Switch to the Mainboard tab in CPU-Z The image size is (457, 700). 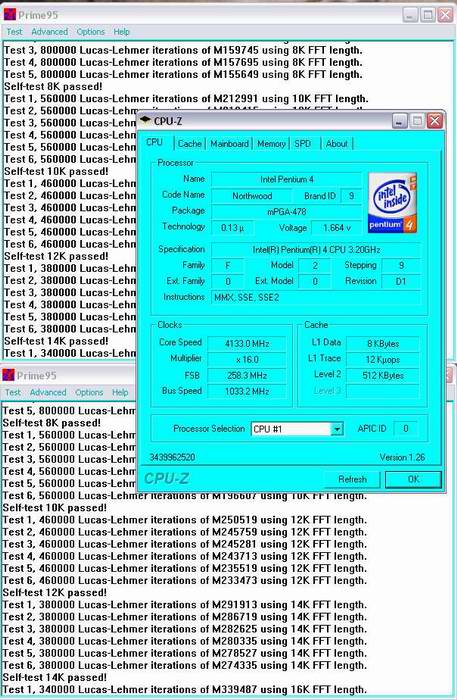tap(229, 144)
